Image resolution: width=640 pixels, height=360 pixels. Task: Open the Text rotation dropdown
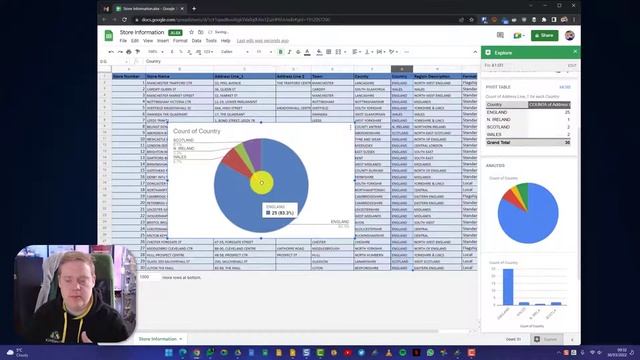tap(393, 52)
